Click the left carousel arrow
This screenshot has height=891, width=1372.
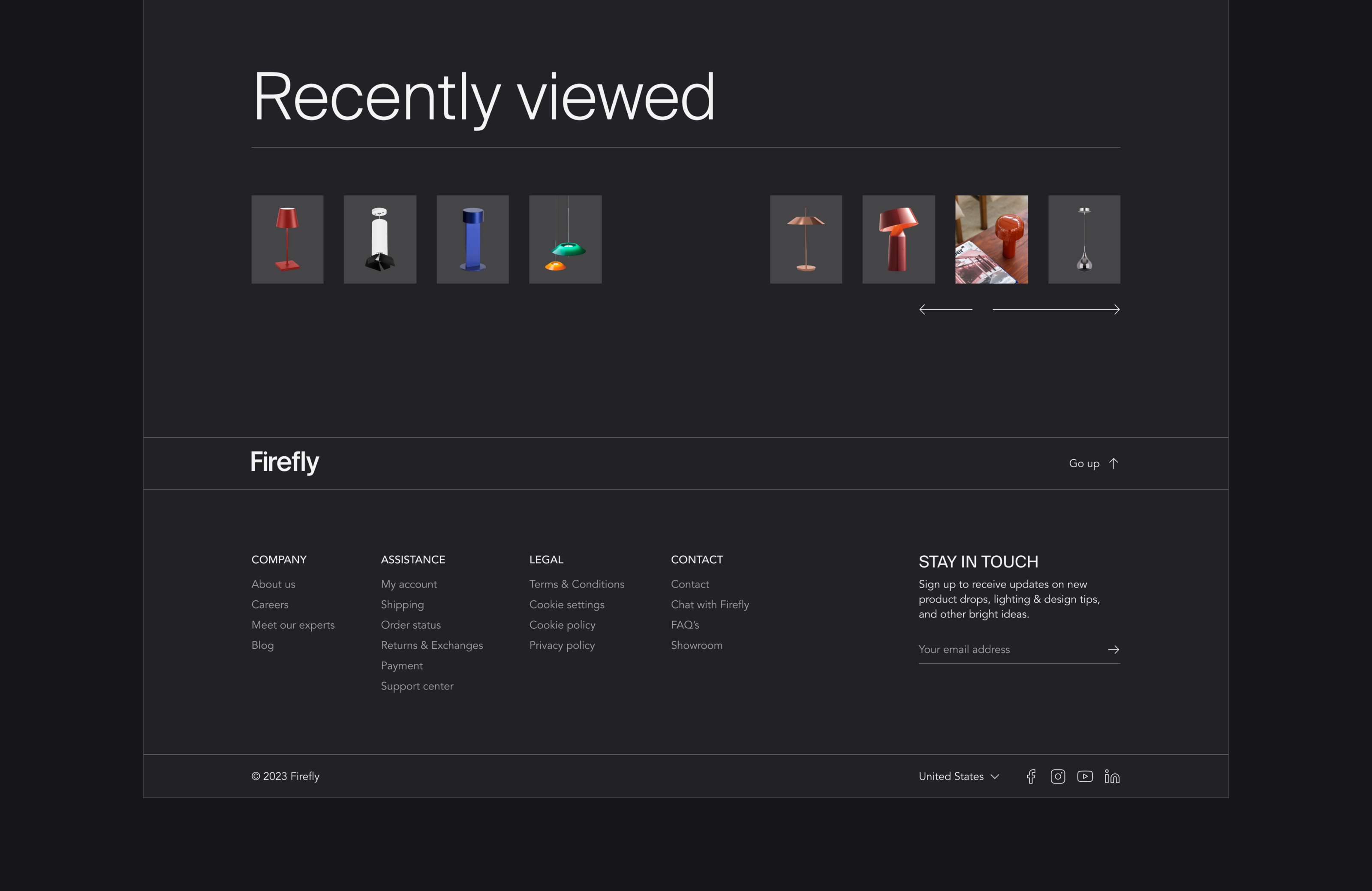click(x=945, y=310)
